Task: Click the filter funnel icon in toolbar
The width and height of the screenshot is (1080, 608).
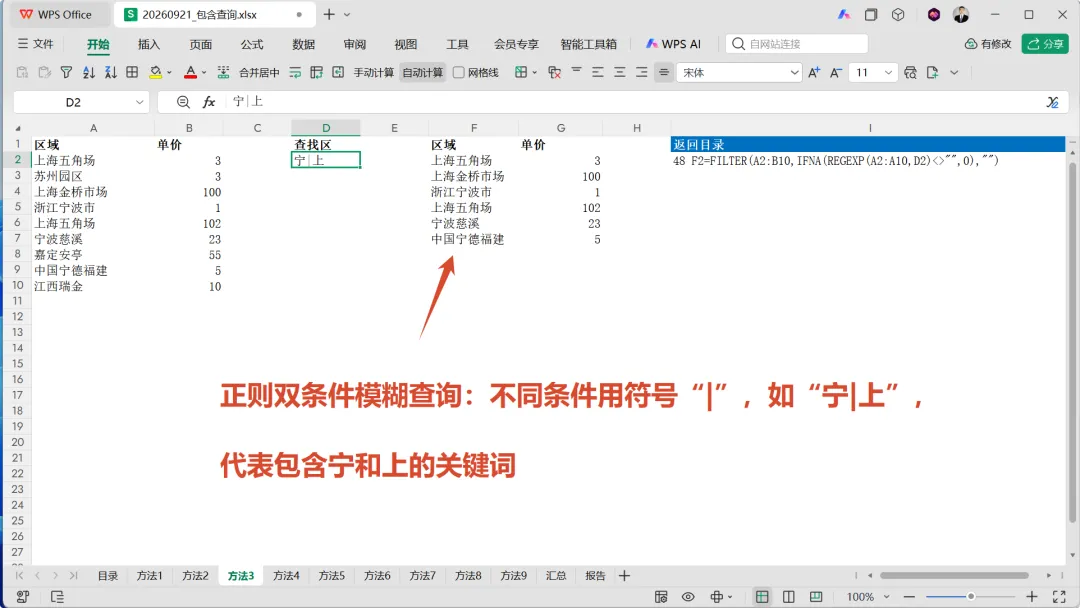Action: tap(66, 72)
